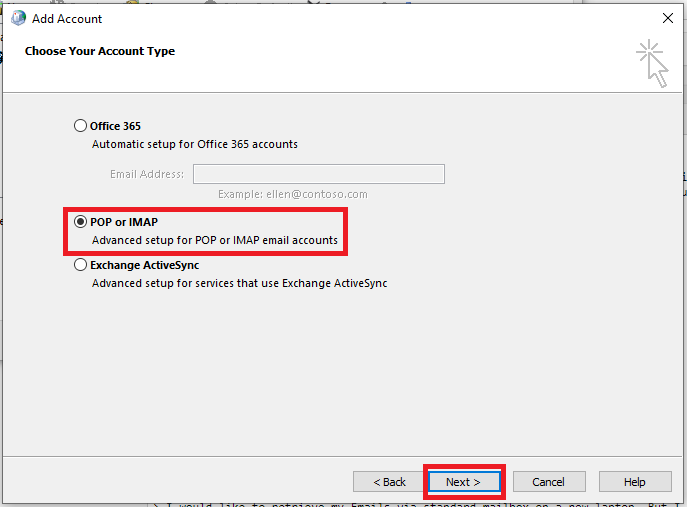Go back with the Back button

point(389,482)
